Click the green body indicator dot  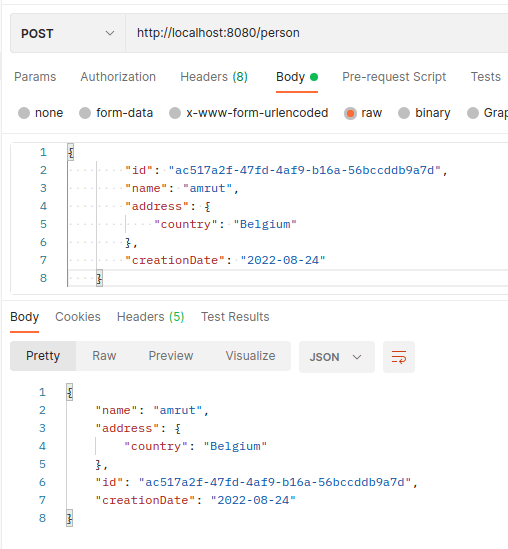314,77
